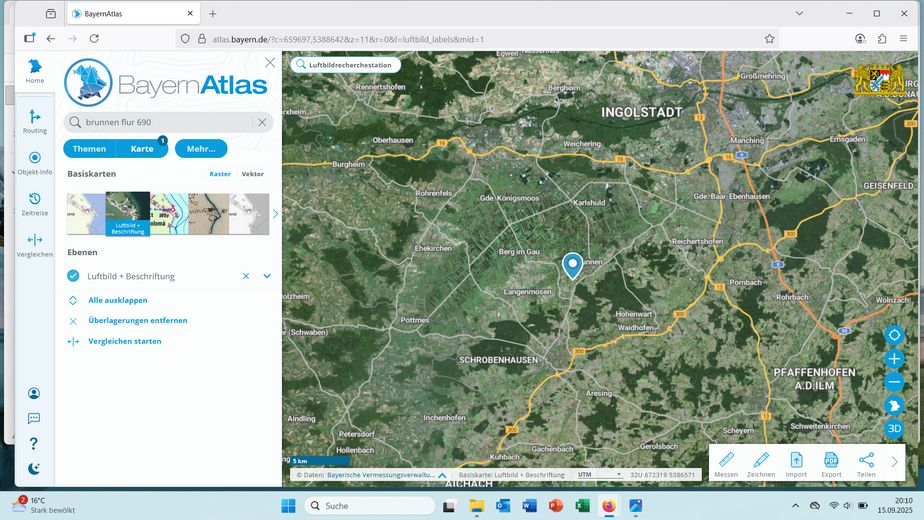924x520 pixels.
Task: Click the Überlagerungen entfernen link
Action: [x=137, y=321]
